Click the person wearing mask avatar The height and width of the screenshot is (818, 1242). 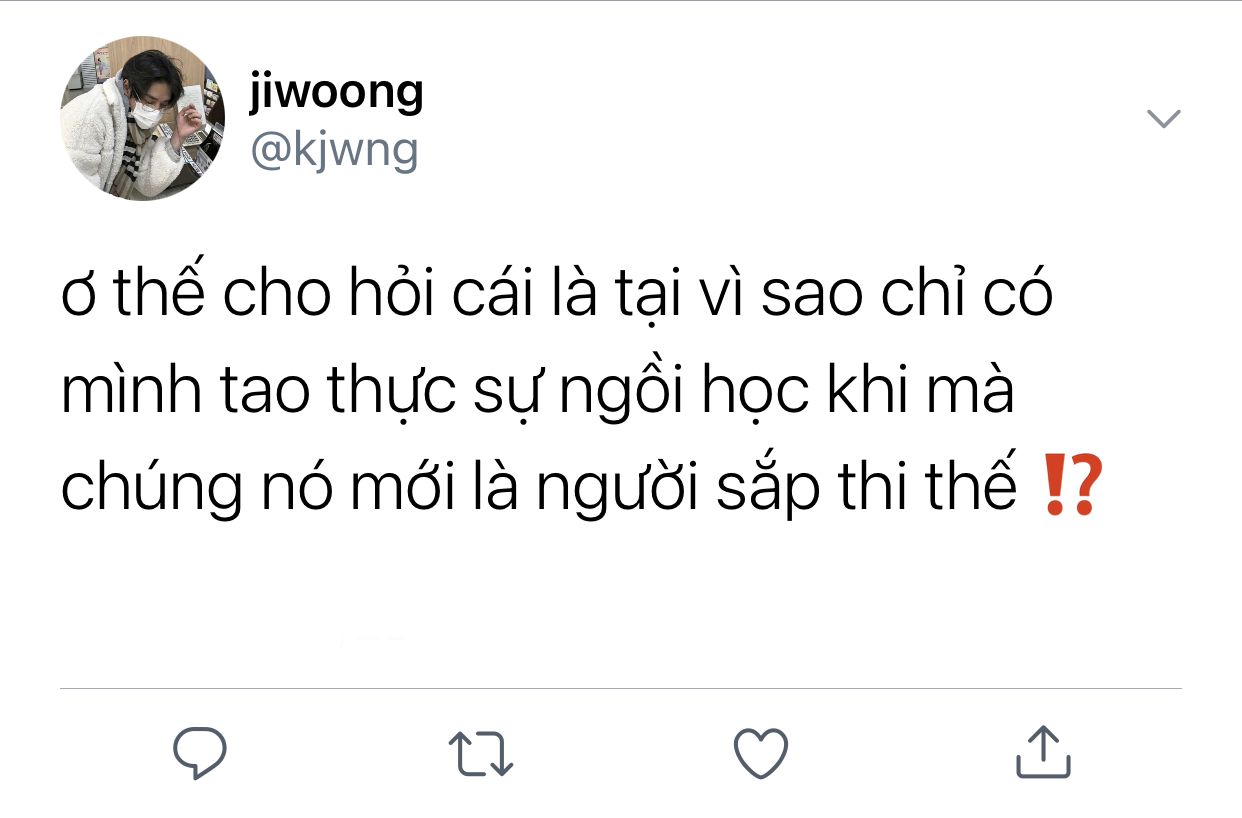point(142,118)
